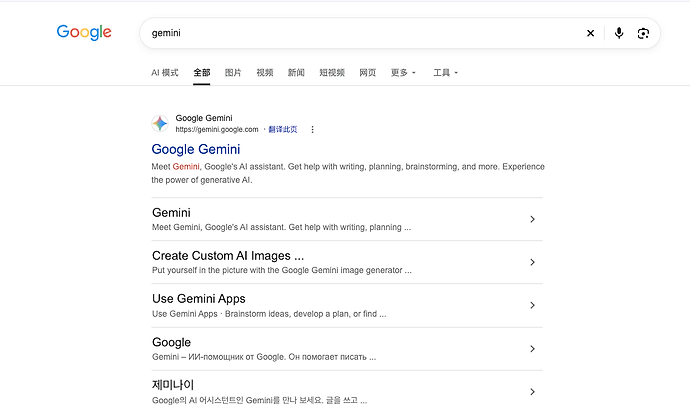The width and height of the screenshot is (690, 405).
Task: Expand chevron on Create Custom AI Images row
Action: [532, 262]
